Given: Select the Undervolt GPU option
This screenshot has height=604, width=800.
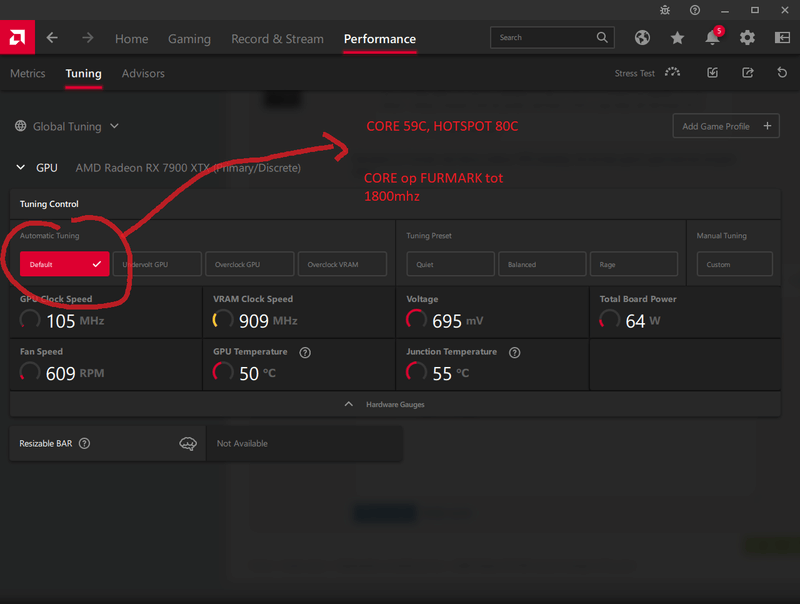Looking at the screenshot, I should pyautogui.click(x=157, y=264).
